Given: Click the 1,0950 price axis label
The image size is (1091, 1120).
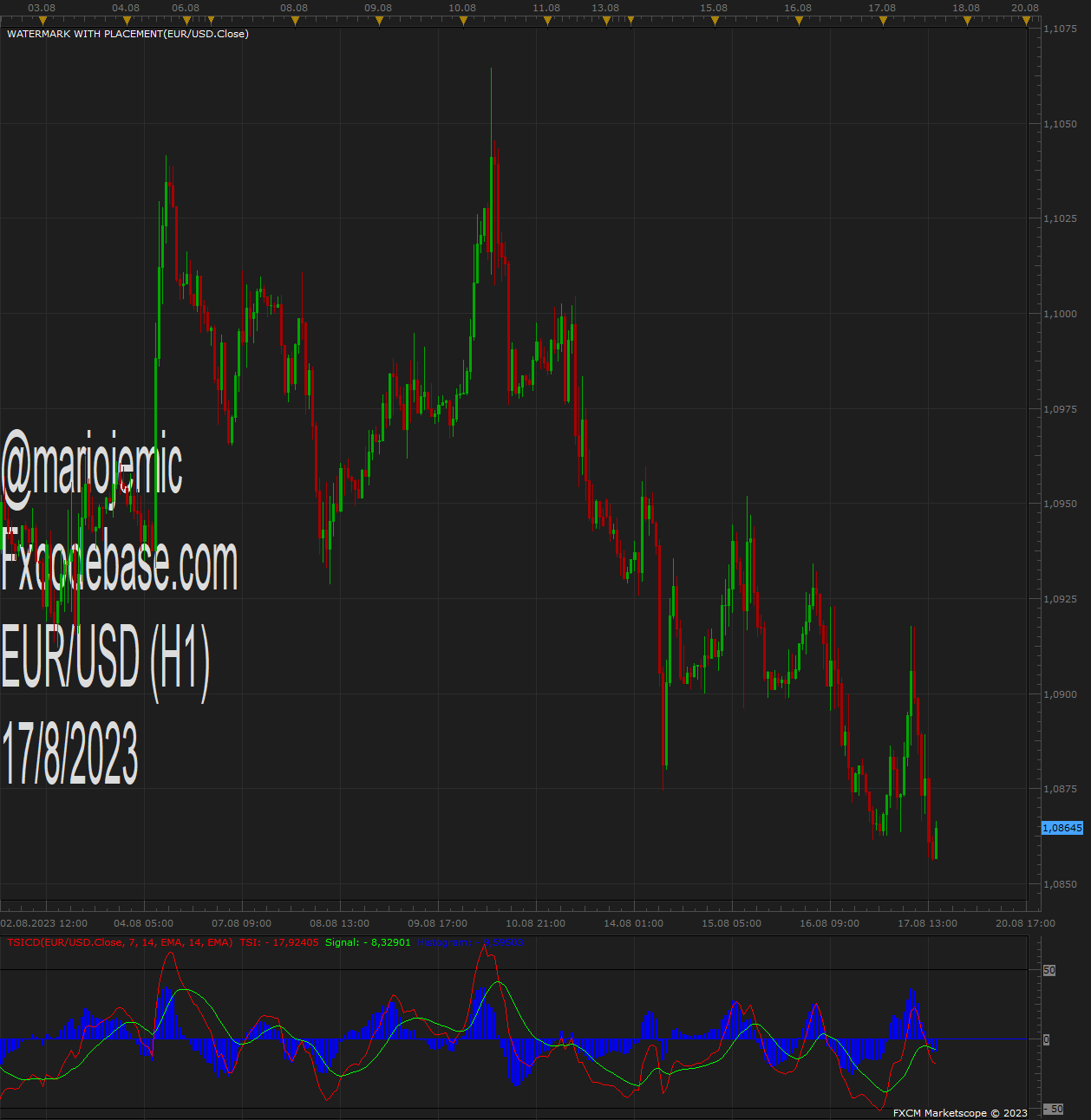Looking at the screenshot, I should pos(1060,504).
